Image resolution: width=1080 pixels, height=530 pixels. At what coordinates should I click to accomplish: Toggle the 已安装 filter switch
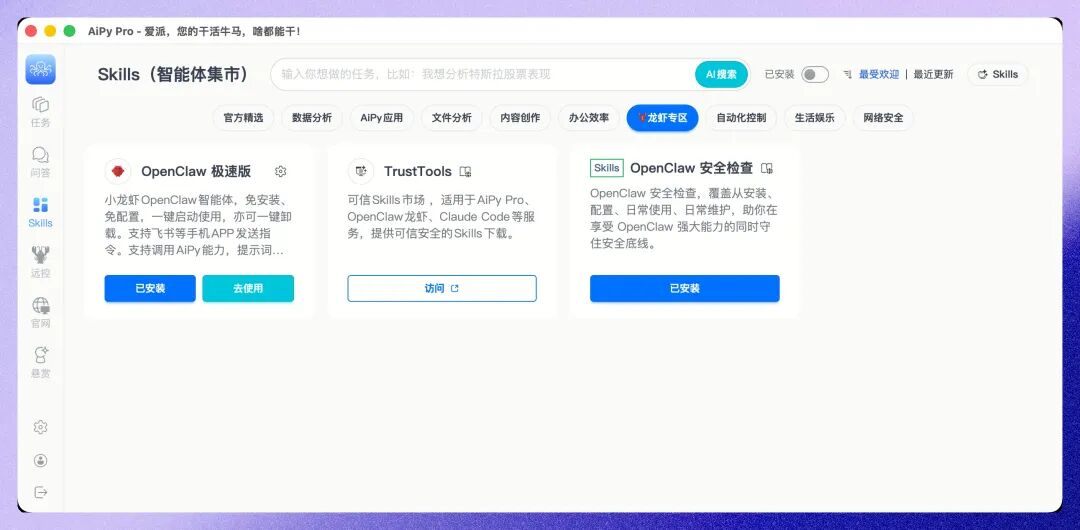(x=815, y=74)
